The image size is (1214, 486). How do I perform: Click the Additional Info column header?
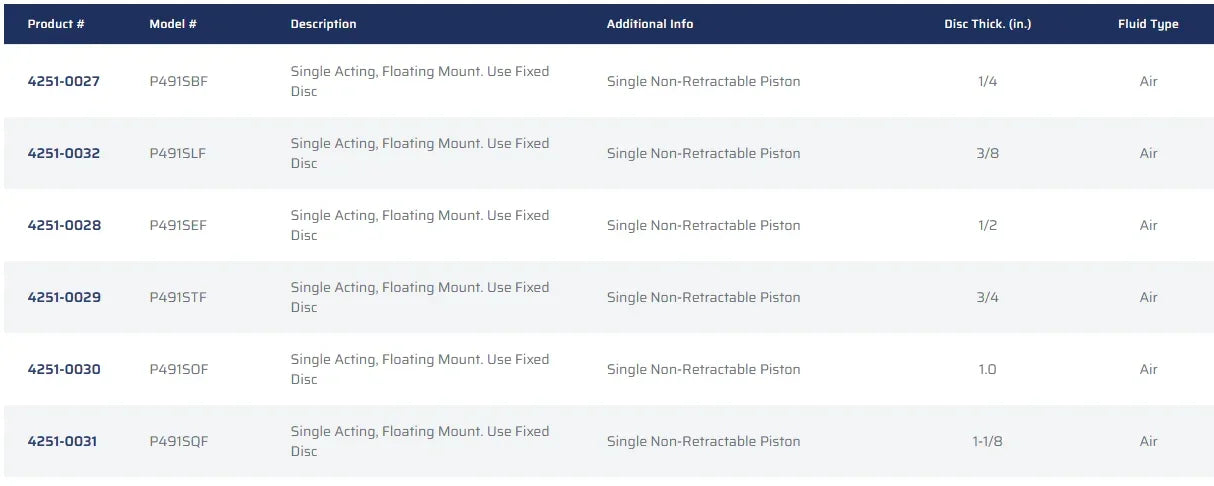pyautogui.click(x=650, y=24)
